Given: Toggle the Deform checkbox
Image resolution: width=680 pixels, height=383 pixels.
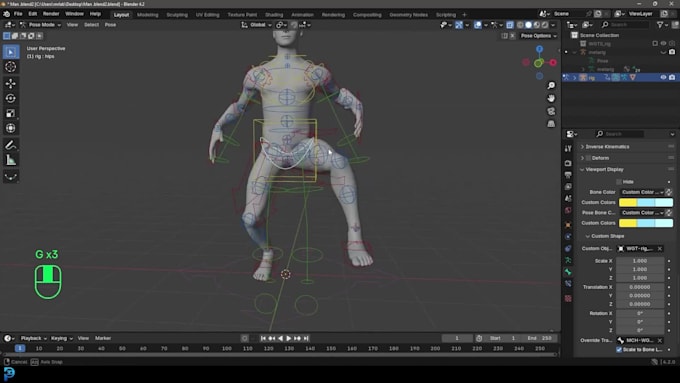Looking at the screenshot, I should [588, 158].
